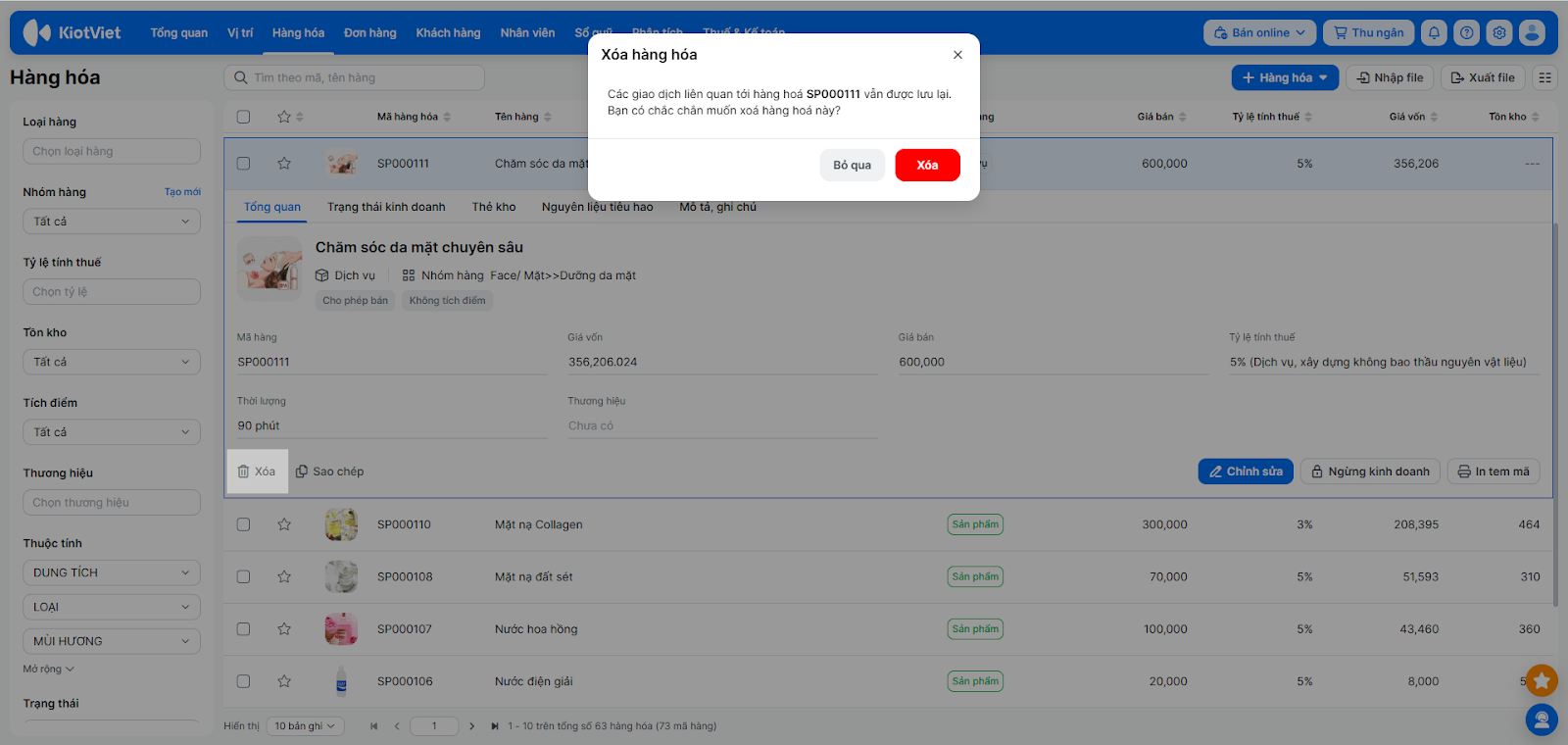Click Xuất file button
Viewport: 1568px width, 745px height.
(x=1483, y=77)
